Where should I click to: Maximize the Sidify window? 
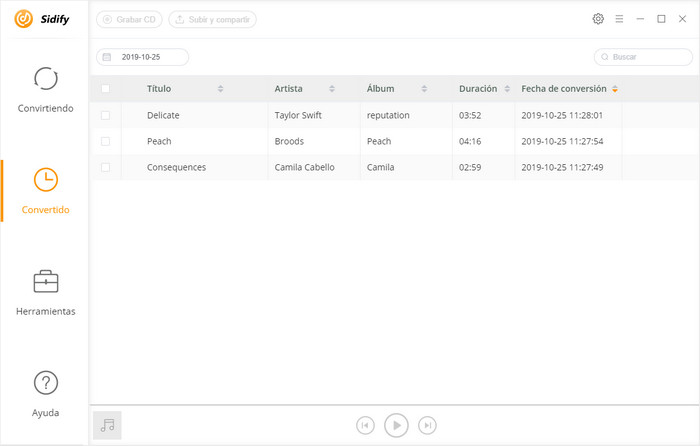(x=661, y=19)
